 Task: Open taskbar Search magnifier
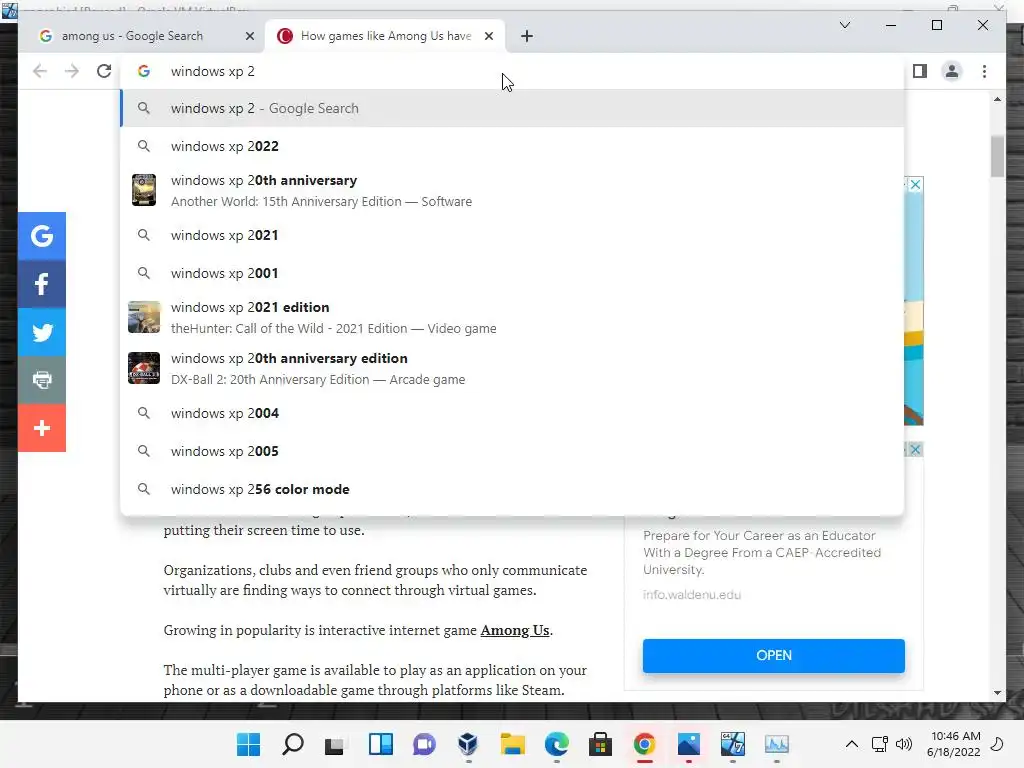tap(293, 744)
